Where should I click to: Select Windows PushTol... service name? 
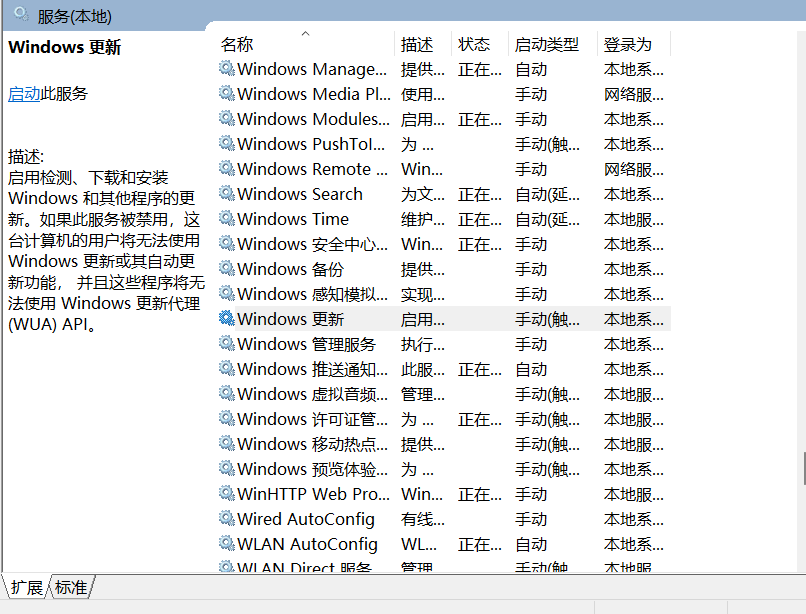[311, 144]
